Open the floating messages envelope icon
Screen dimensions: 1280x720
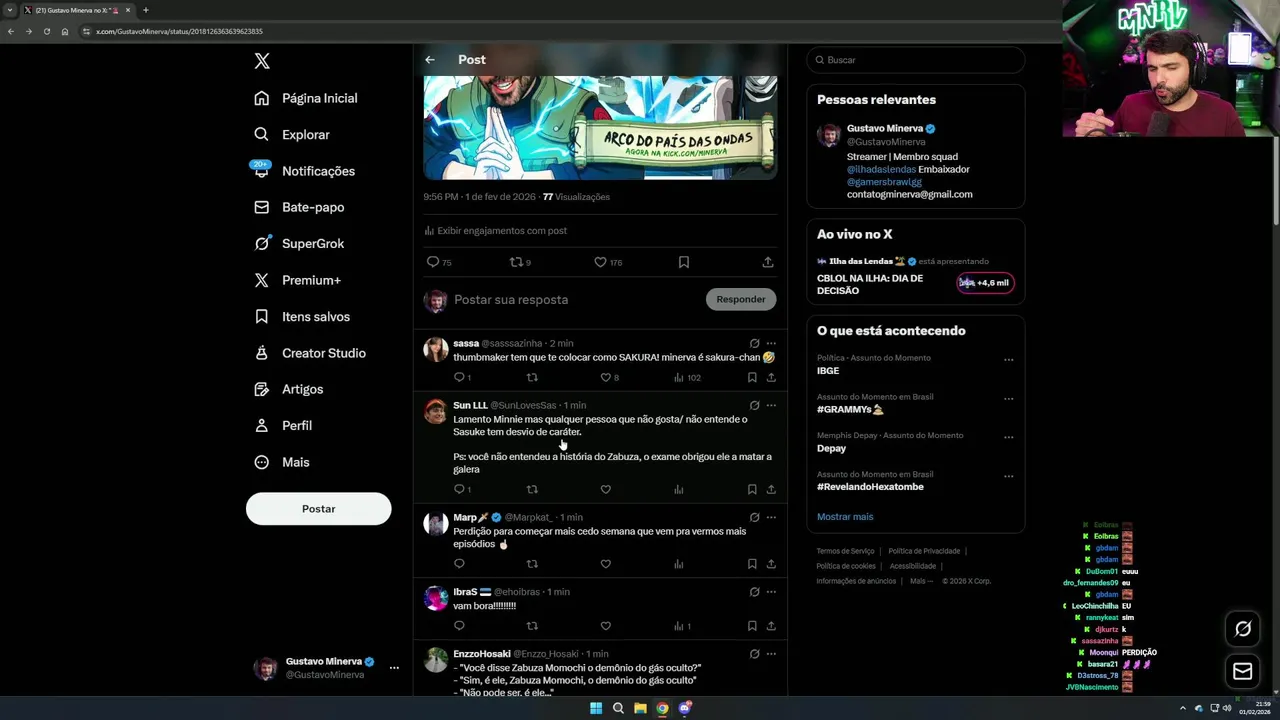1243,671
